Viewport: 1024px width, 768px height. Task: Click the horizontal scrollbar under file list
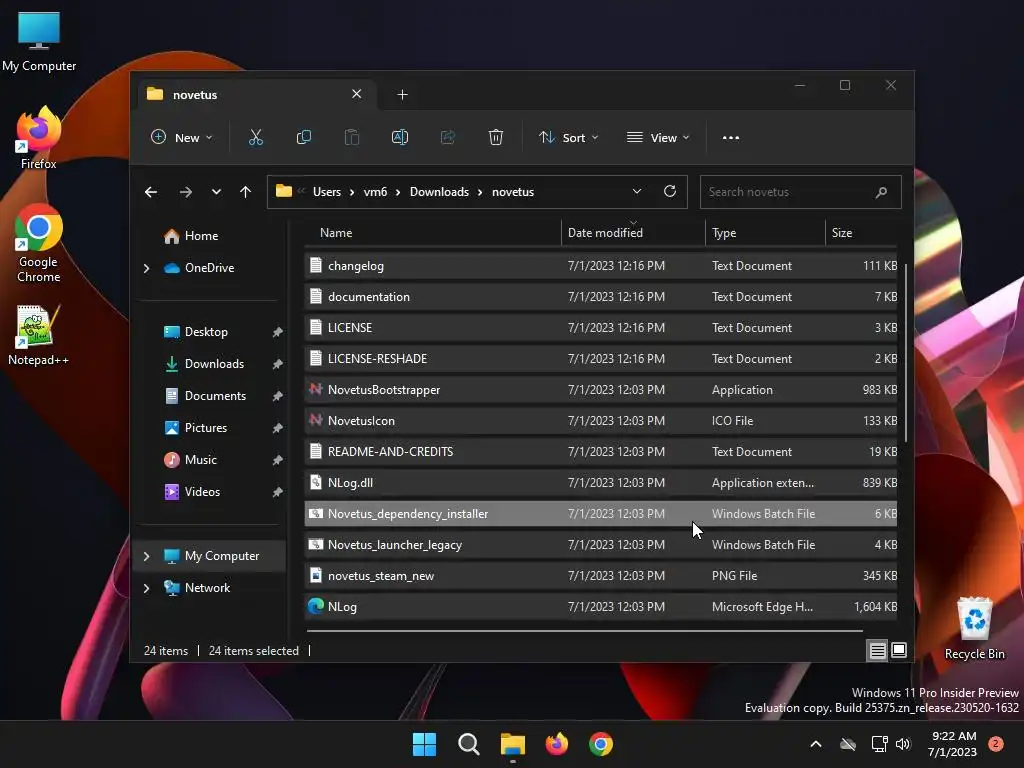click(585, 631)
